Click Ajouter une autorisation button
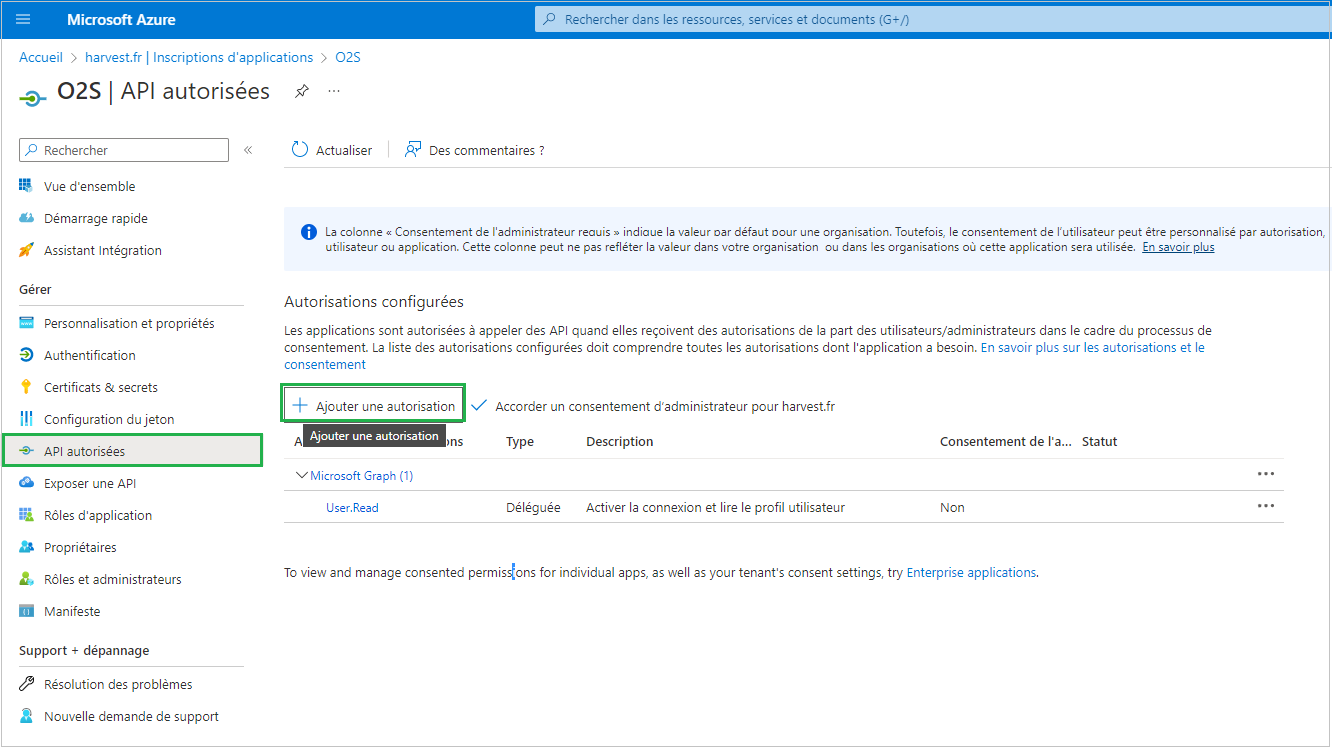 pos(374,406)
